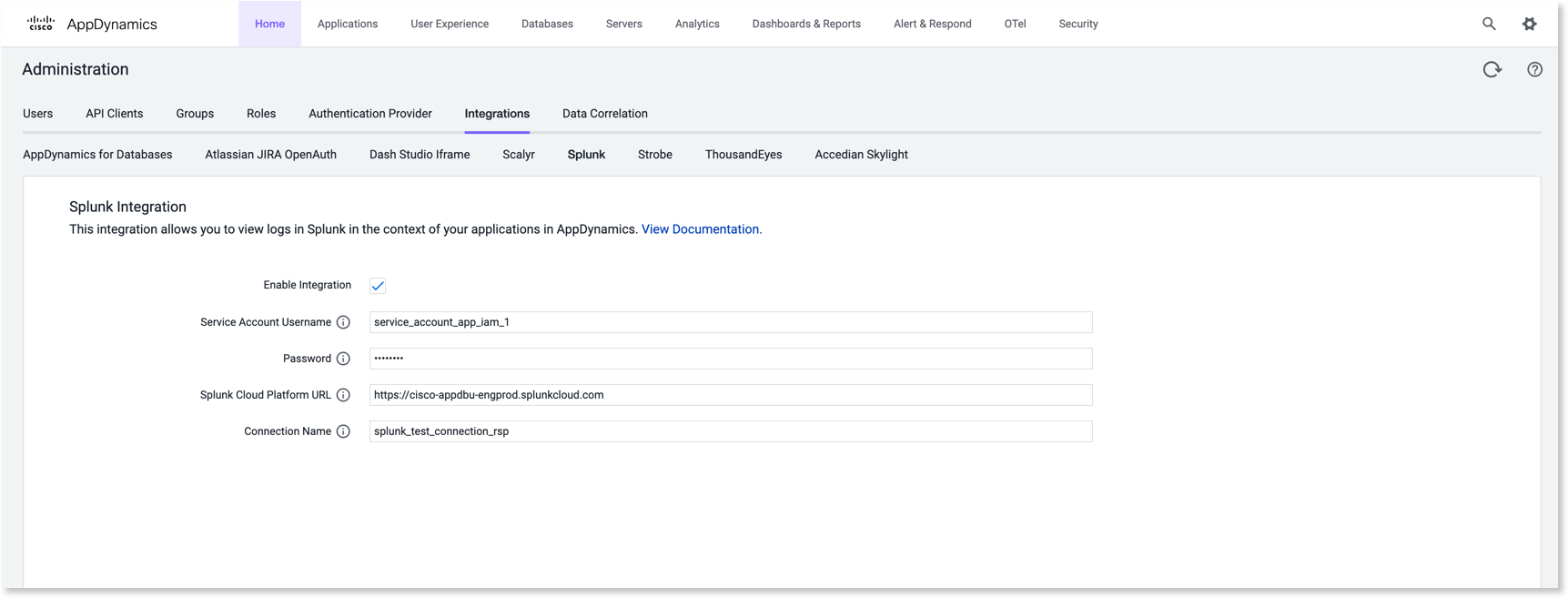This screenshot has height=598, width=1568.
Task: Switch to the Users tab
Action: pyautogui.click(x=38, y=114)
